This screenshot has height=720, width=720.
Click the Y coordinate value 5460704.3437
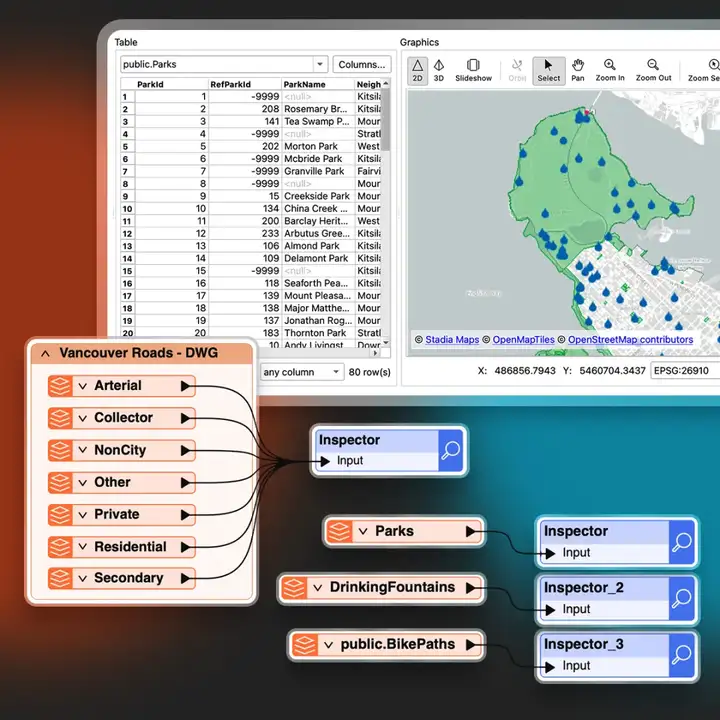(612, 371)
